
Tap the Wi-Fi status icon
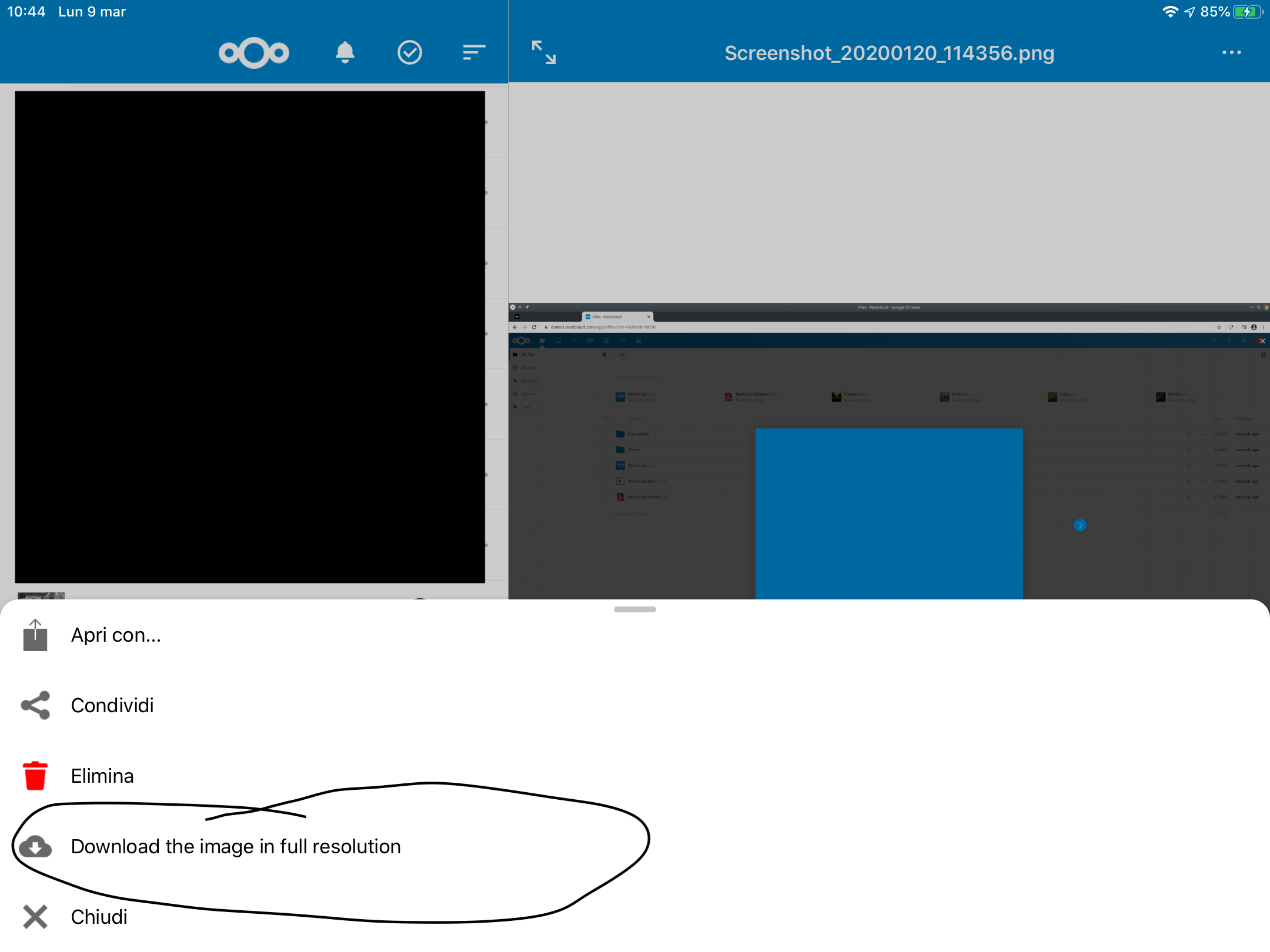coord(1170,12)
